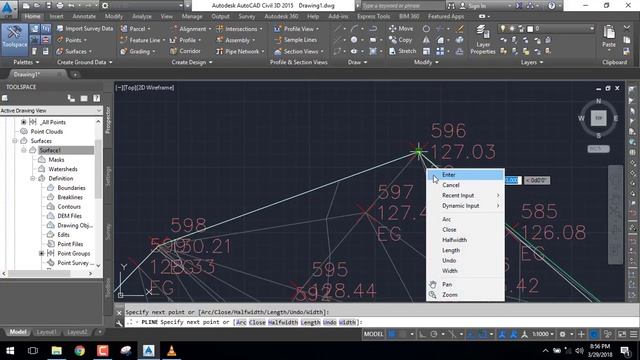Collapse the Surfaces tree node
Image resolution: width=640 pixels, height=360 pixels.
15,141
